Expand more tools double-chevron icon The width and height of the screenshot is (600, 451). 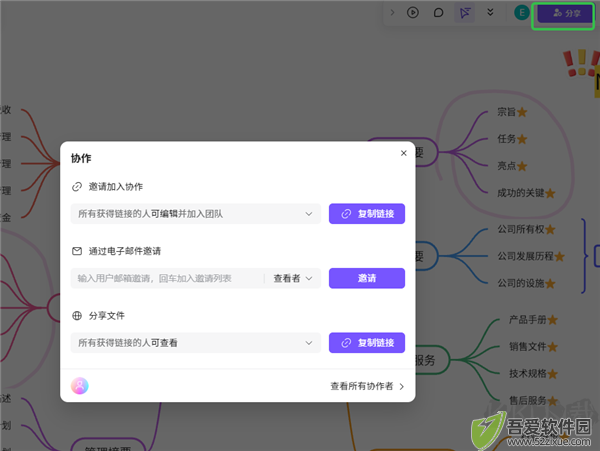[490, 13]
